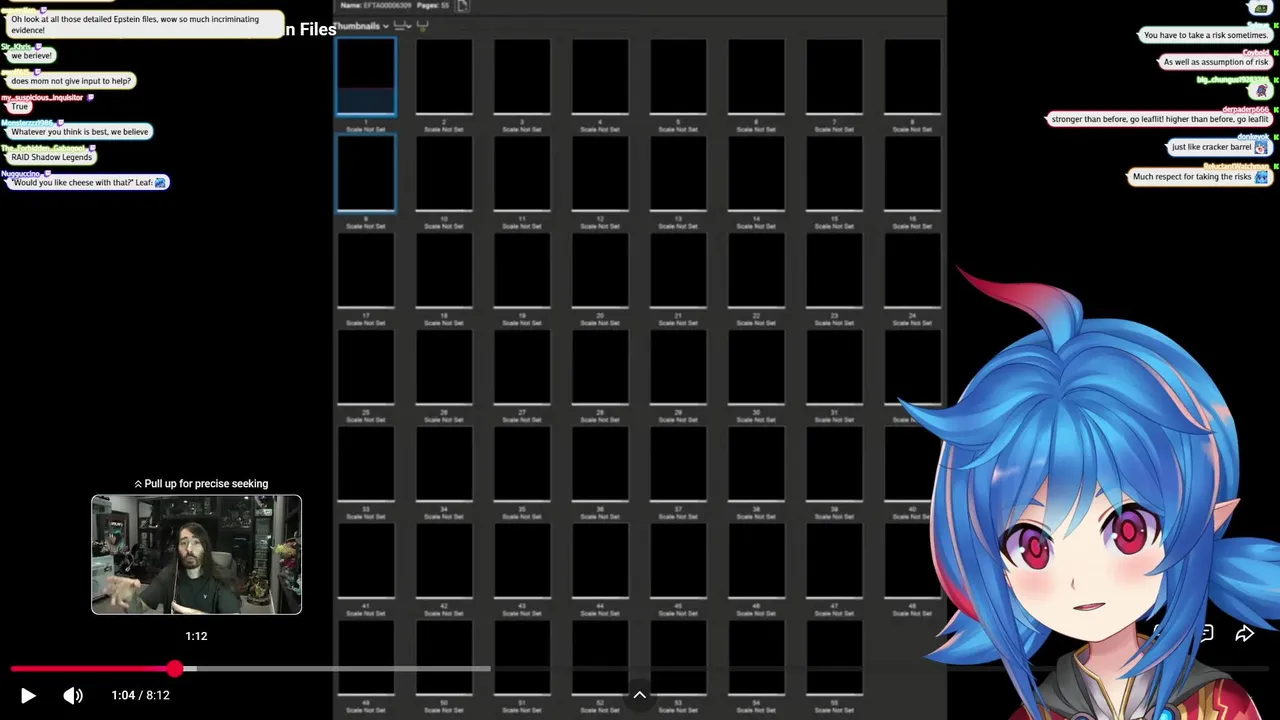The height and width of the screenshot is (720, 1280).
Task: Click the thumbnail size icon beside Thumbnails
Action: click(x=402, y=26)
